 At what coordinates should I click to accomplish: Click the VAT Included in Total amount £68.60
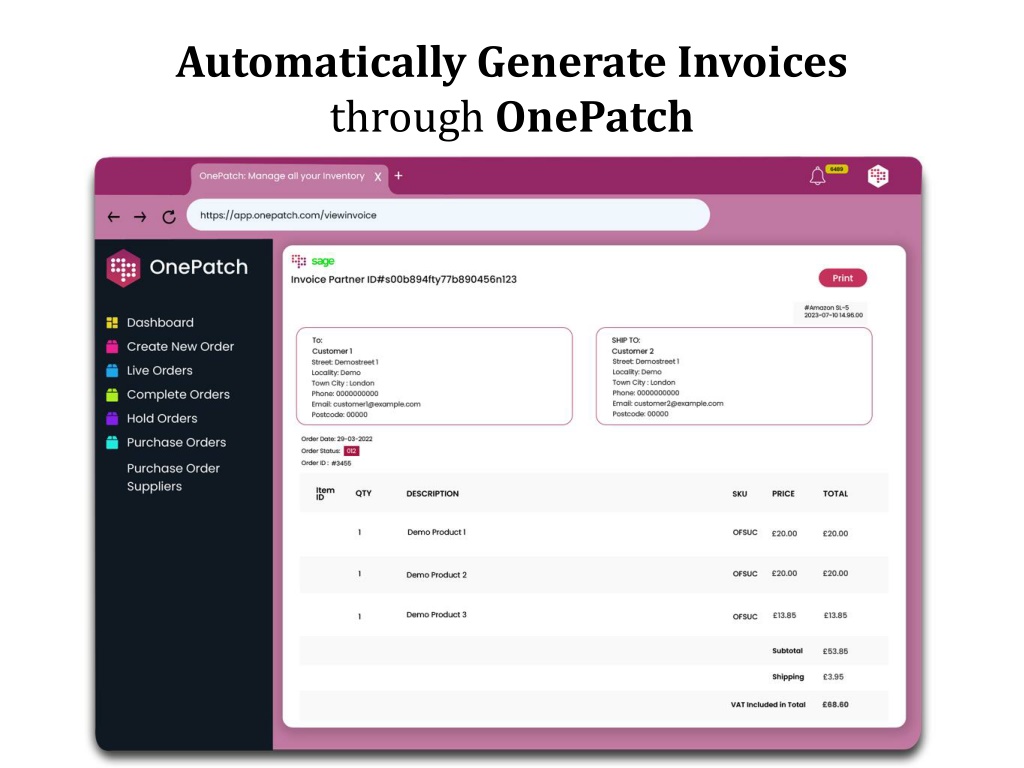[x=835, y=705]
